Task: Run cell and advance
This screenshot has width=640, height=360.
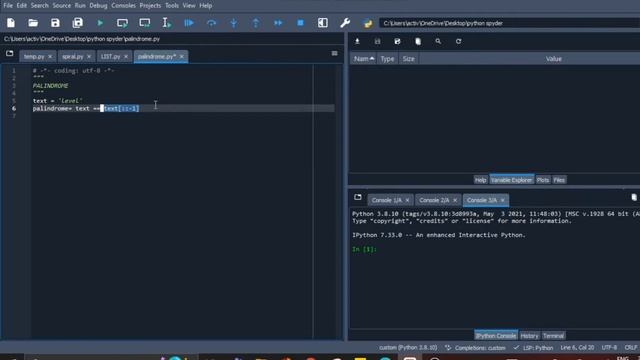Action: click(144, 23)
